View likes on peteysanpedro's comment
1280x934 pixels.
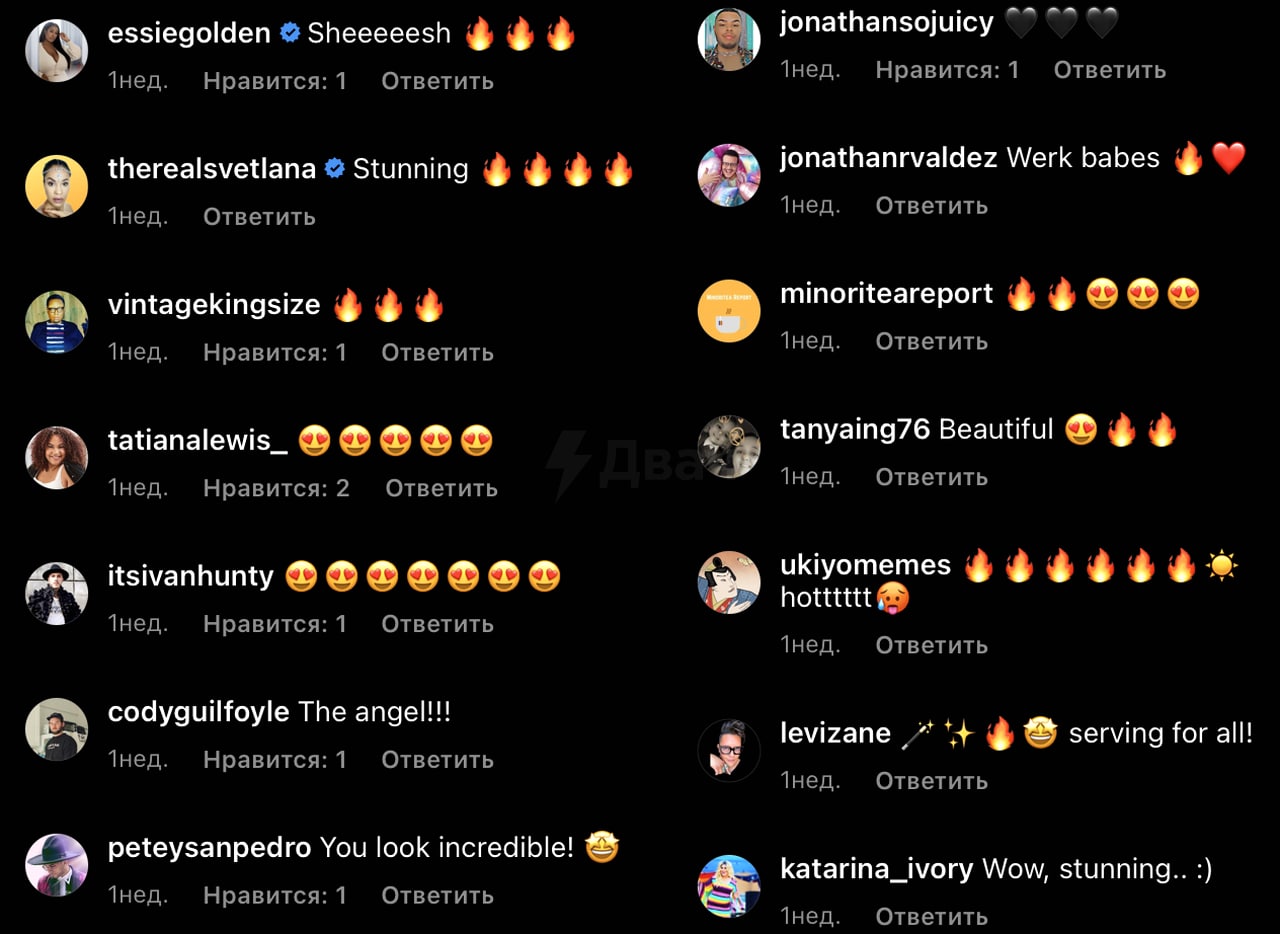pyautogui.click(x=275, y=896)
